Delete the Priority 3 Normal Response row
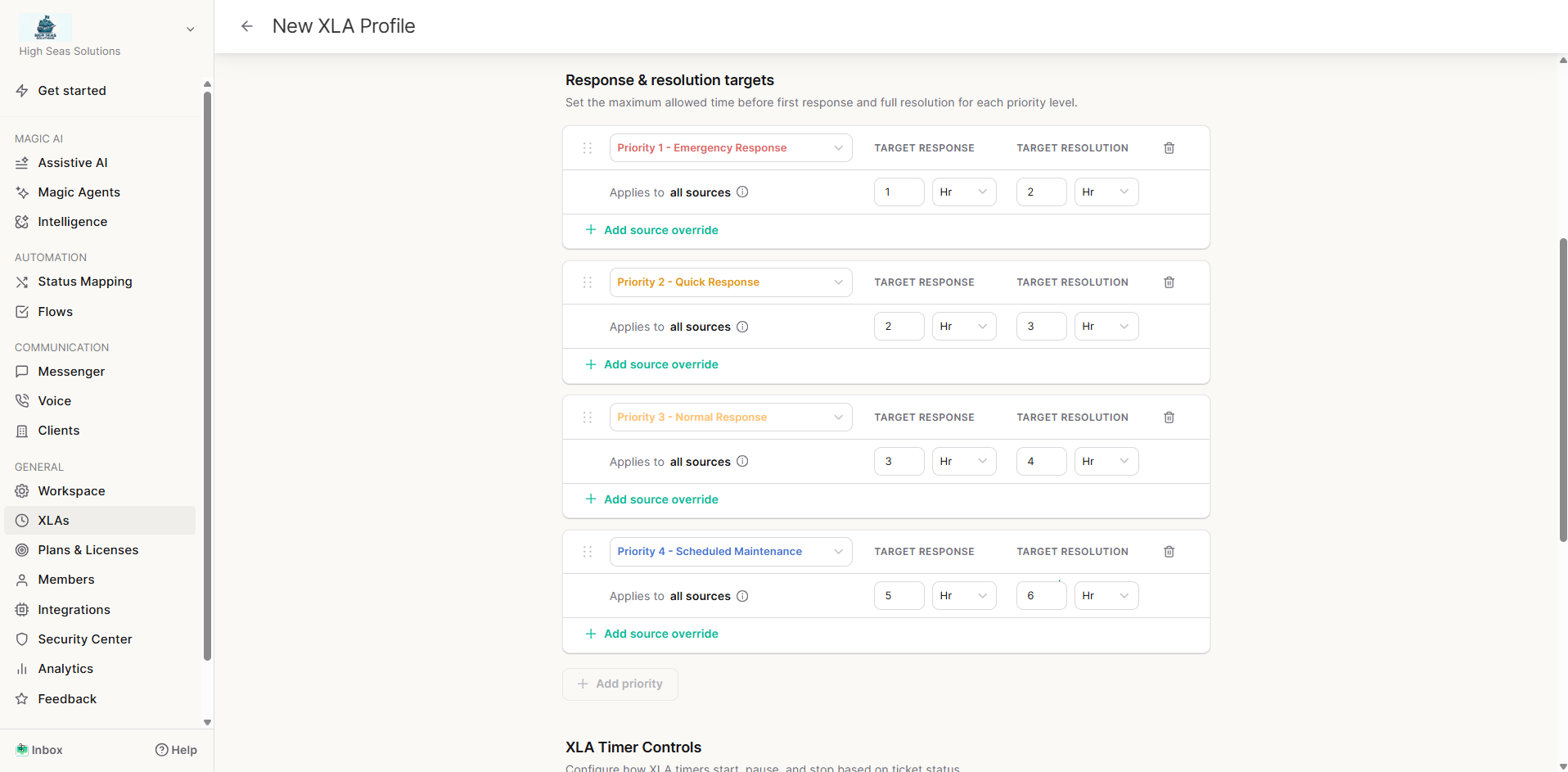 pos(1169,418)
